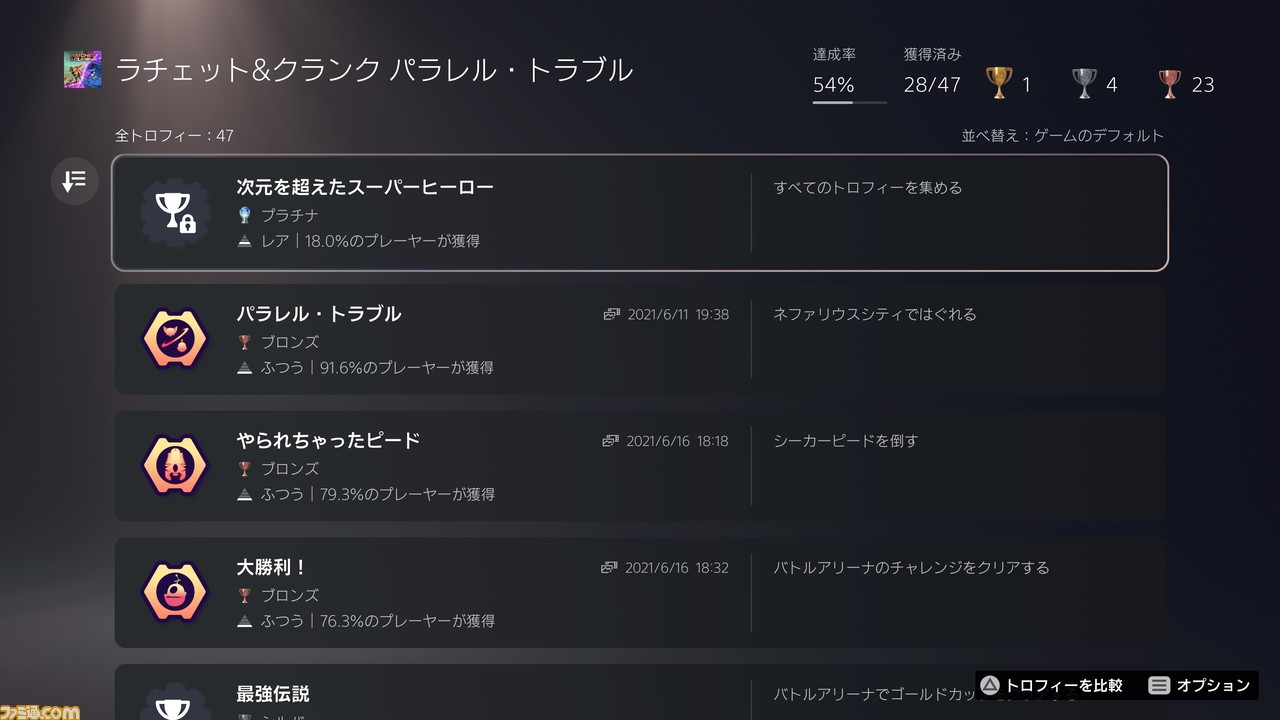Click the オプション button
The height and width of the screenshot is (720, 1280).
point(1199,685)
